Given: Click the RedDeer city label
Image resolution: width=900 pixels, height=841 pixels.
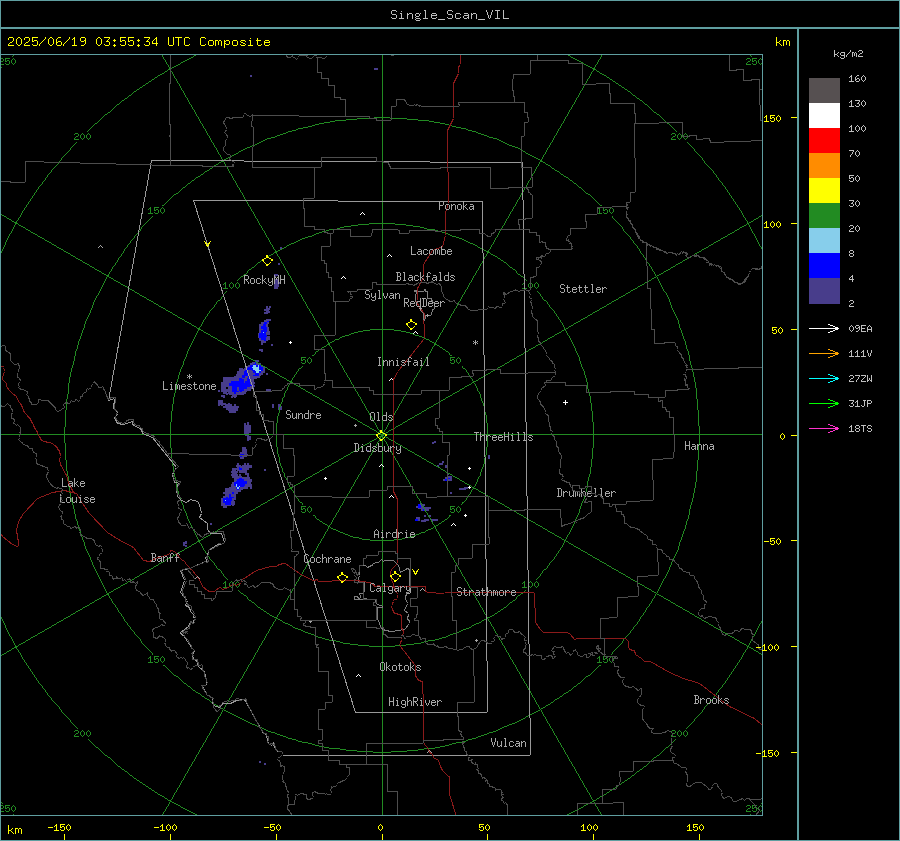Looking at the screenshot, I should click(424, 303).
